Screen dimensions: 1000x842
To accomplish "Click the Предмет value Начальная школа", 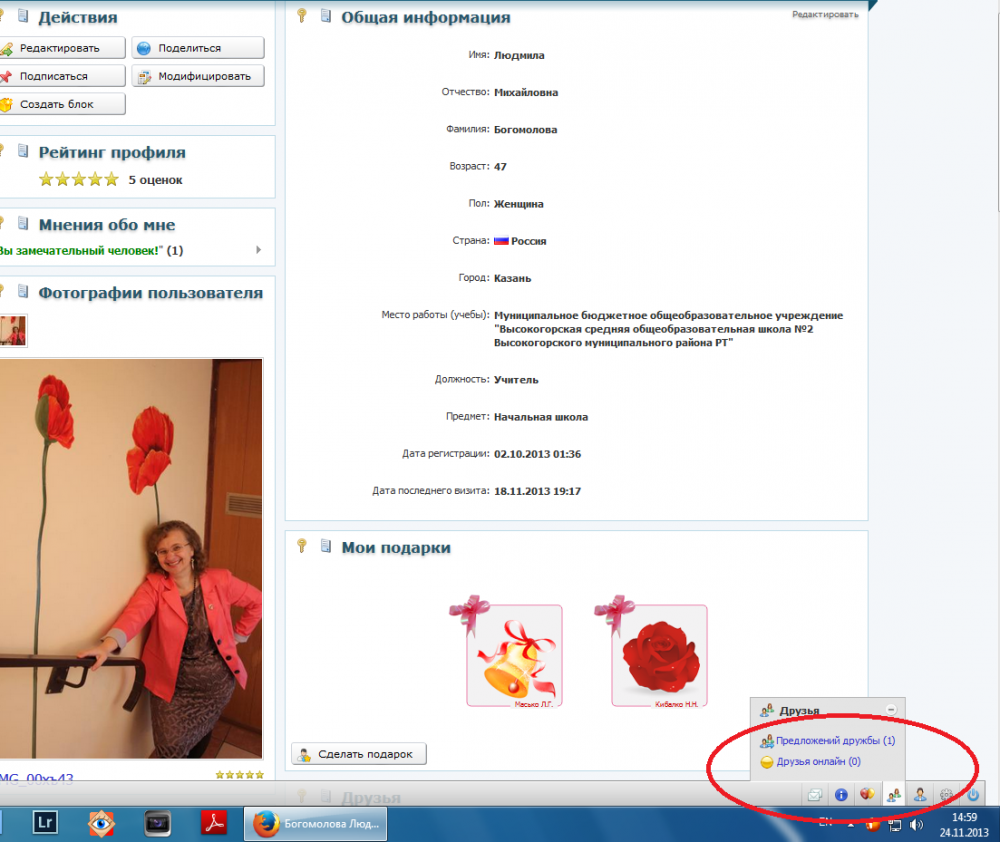I will [541, 417].
